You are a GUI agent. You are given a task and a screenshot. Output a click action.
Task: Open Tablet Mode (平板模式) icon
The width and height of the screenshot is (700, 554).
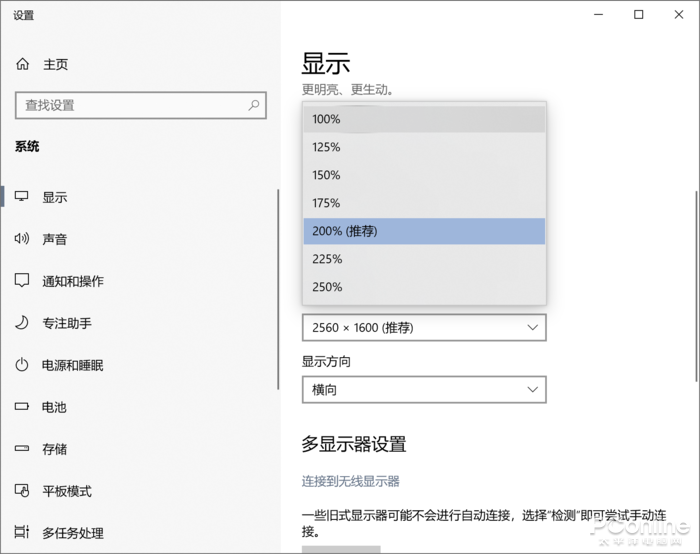point(22,491)
